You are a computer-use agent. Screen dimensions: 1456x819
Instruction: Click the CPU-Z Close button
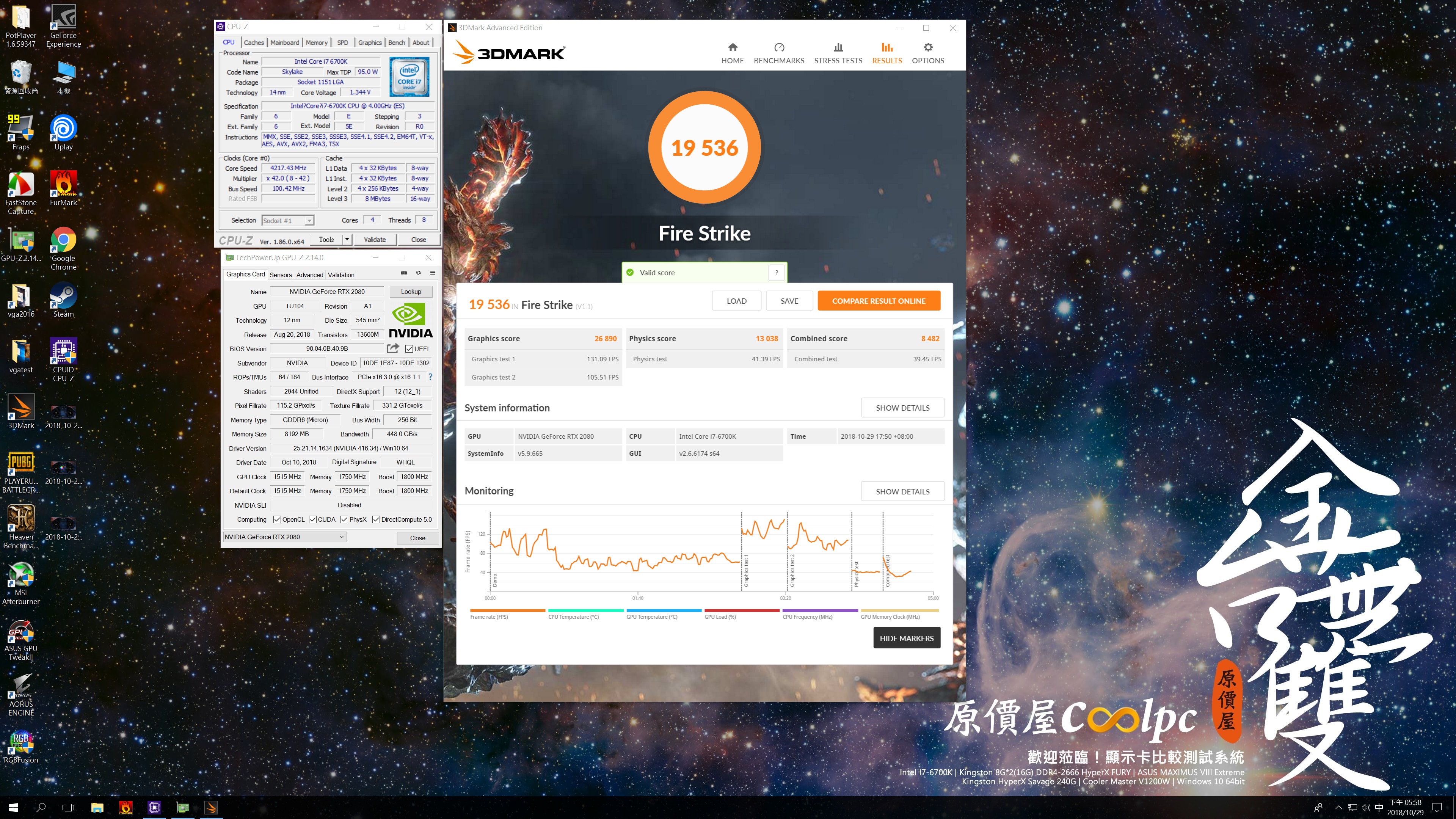coord(419,240)
